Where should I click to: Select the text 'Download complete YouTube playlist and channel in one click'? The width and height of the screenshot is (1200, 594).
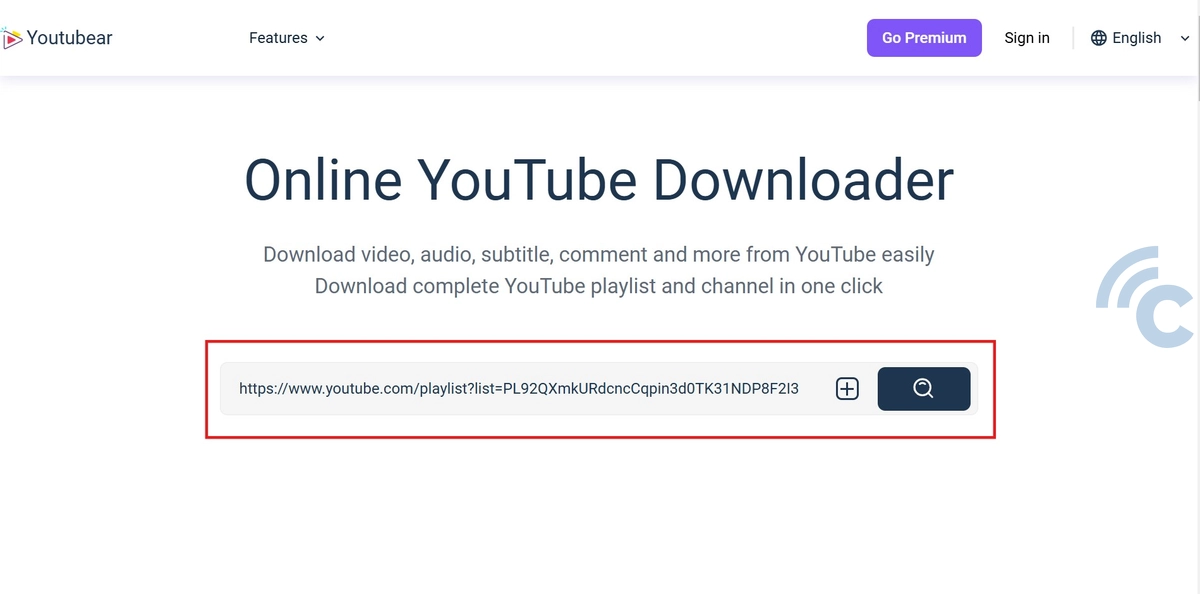click(x=599, y=286)
